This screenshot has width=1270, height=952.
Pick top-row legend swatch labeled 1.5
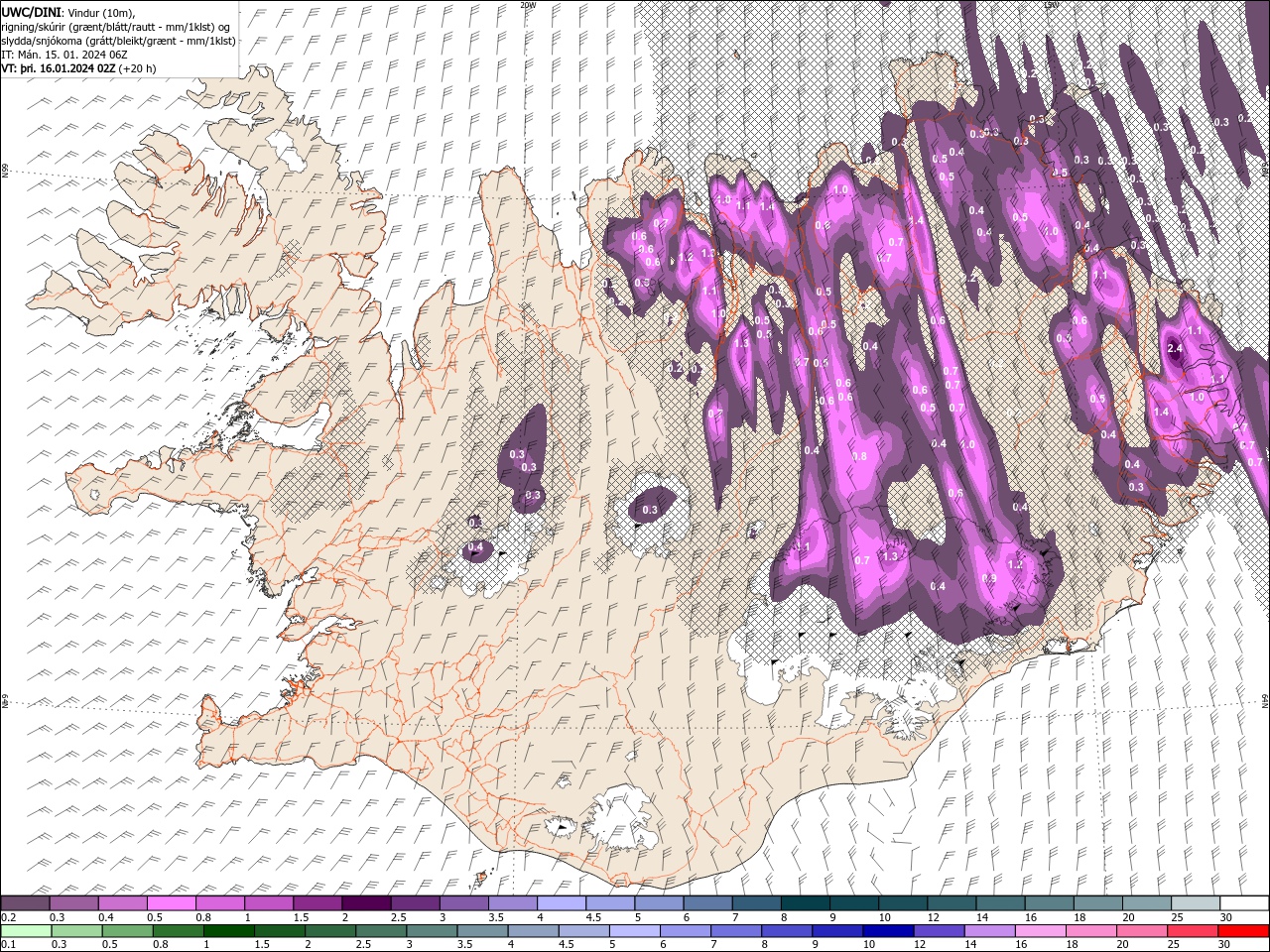click(x=317, y=903)
